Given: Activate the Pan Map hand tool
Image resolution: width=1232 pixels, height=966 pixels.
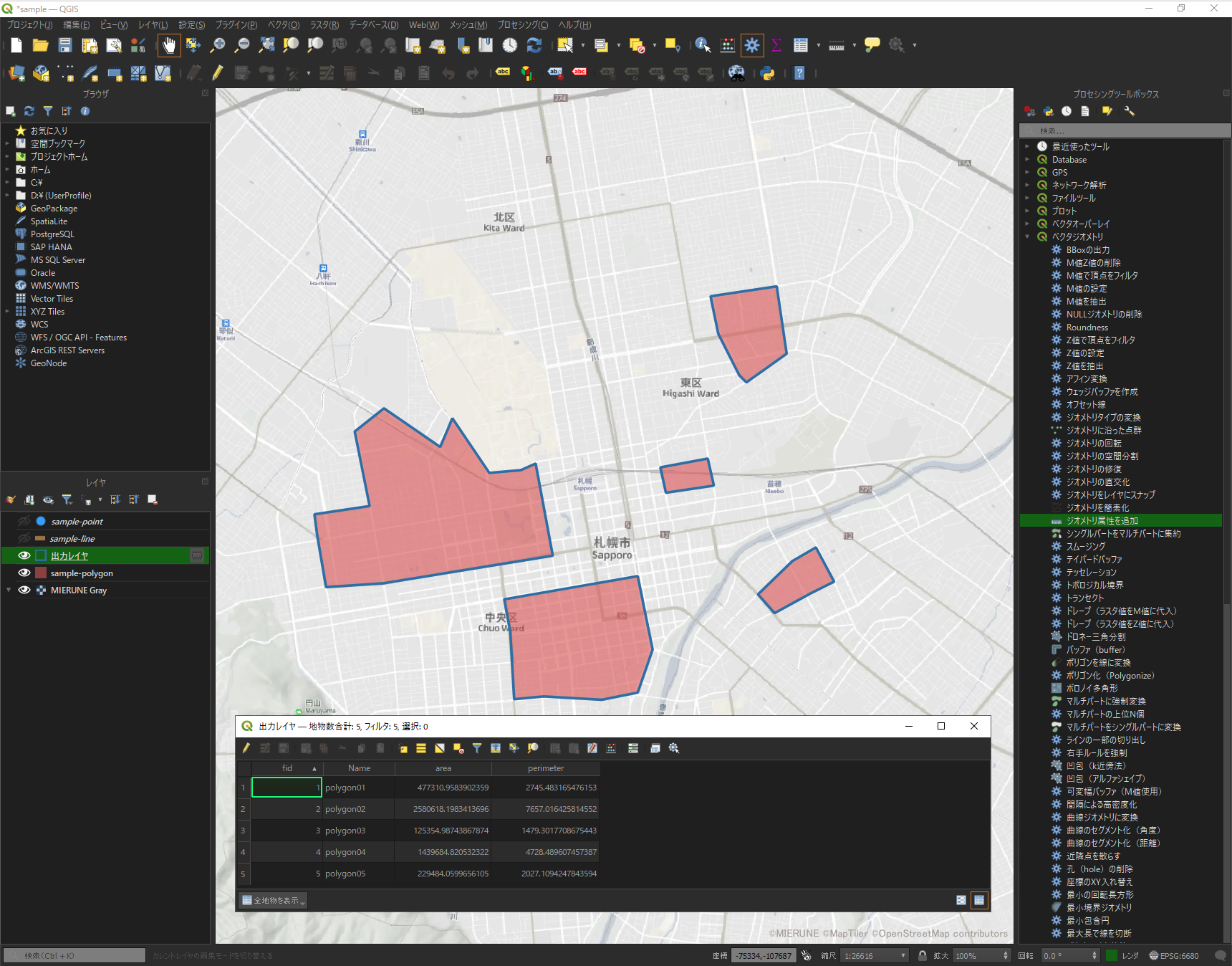Looking at the screenshot, I should point(169,45).
